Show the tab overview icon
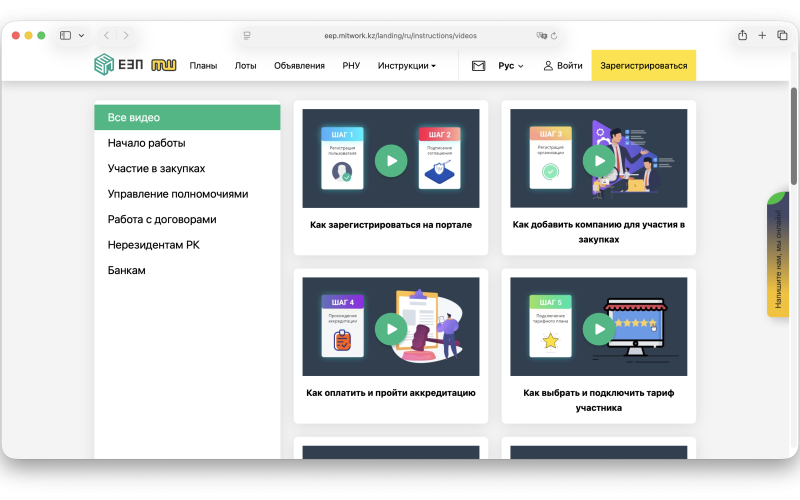 click(x=782, y=35)
